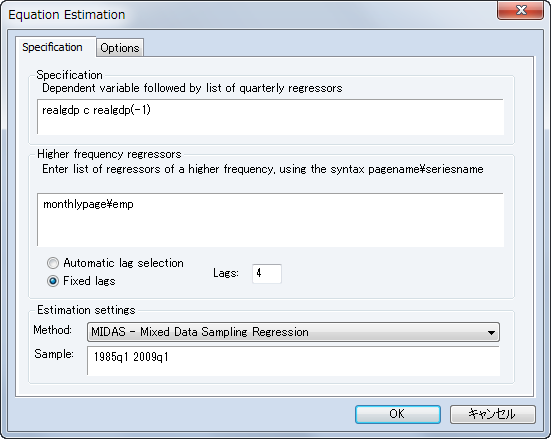This screenshot has height=439, width=551.
Task: Open the MIDAS Method combo box
Action: tap(293, 332)
